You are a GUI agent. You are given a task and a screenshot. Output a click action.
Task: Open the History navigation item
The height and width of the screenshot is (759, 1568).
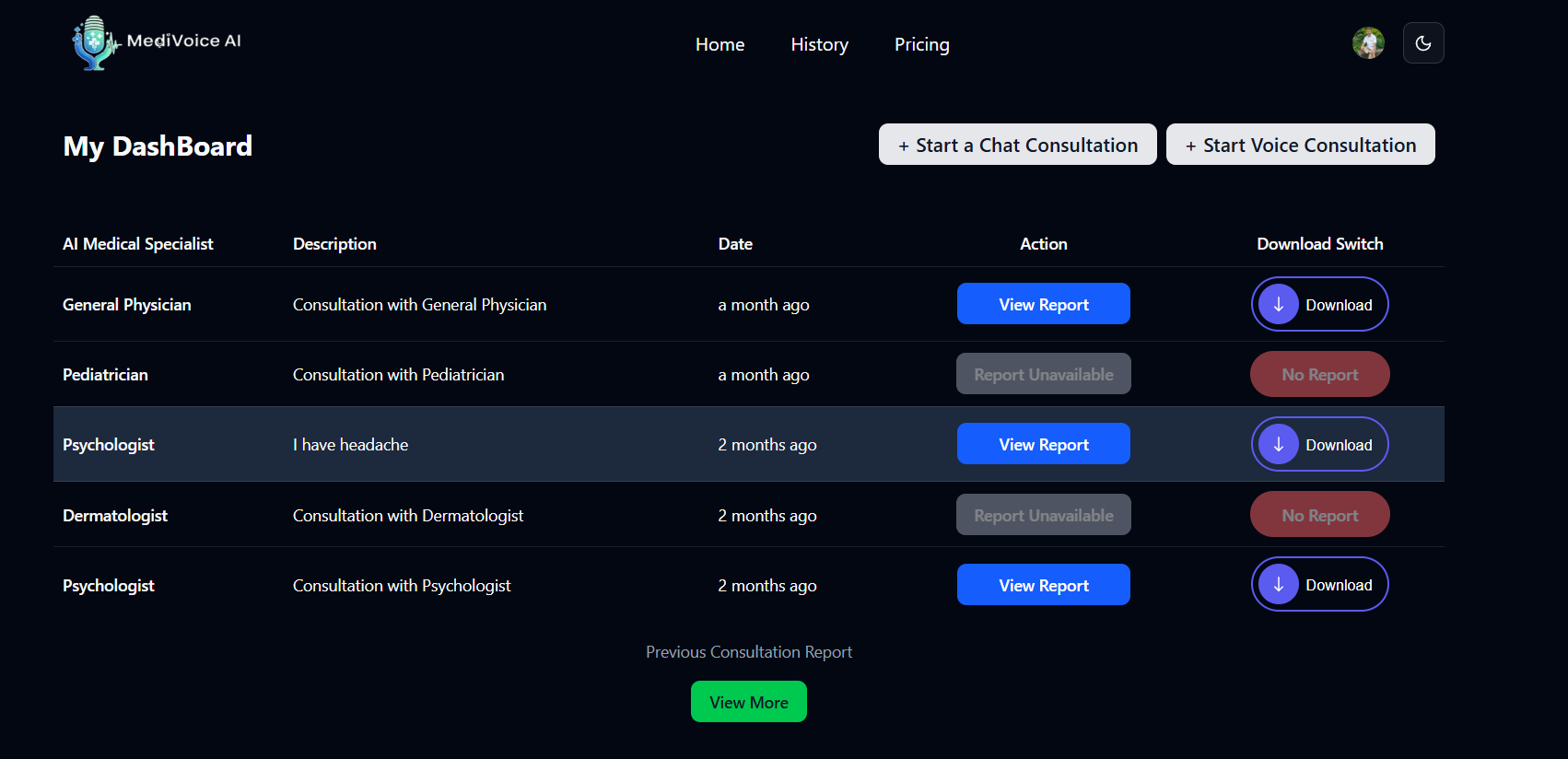pos(820,44)
